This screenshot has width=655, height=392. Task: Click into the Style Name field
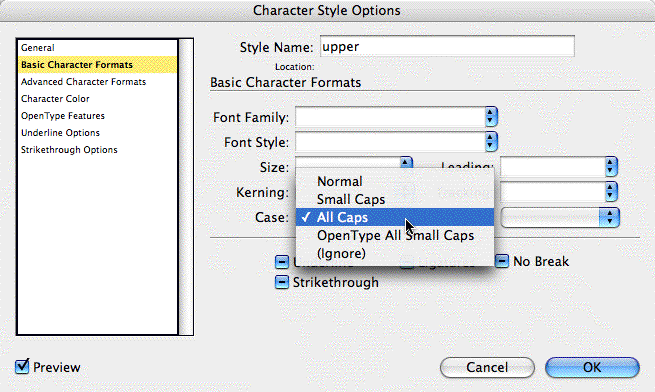(447, 46)
